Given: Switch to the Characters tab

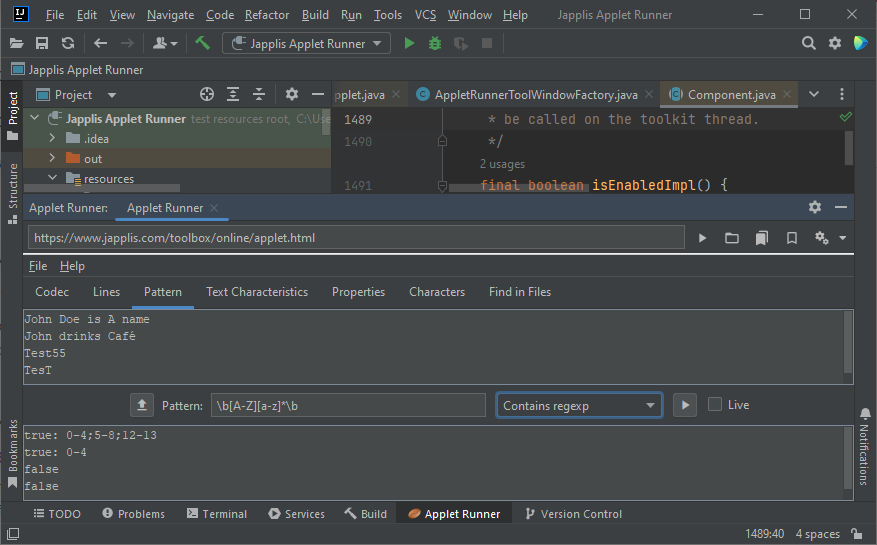Looking at the screenshot, I should click(437, 292).
